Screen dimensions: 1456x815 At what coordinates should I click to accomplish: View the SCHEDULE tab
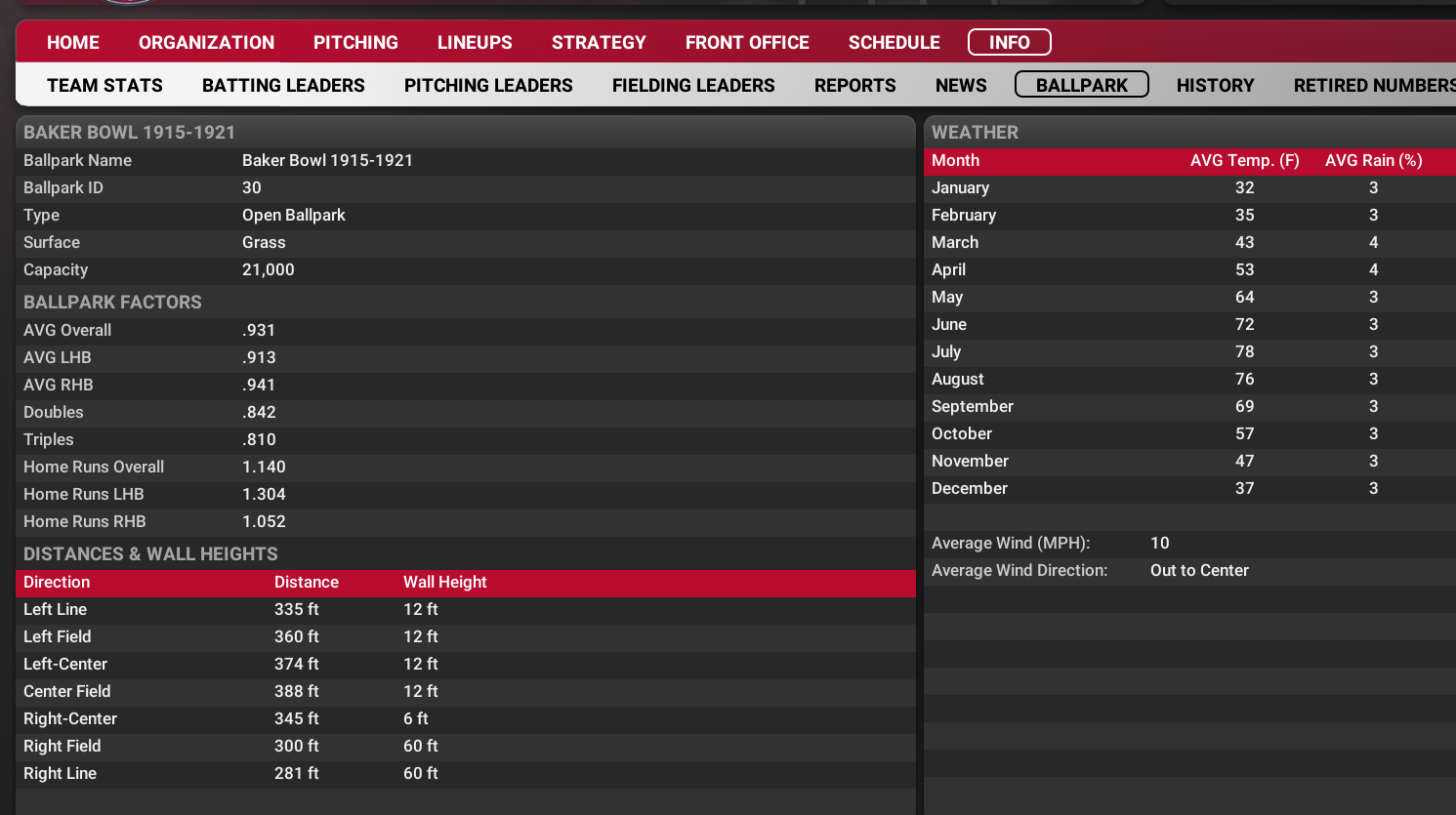coord(894,43)
